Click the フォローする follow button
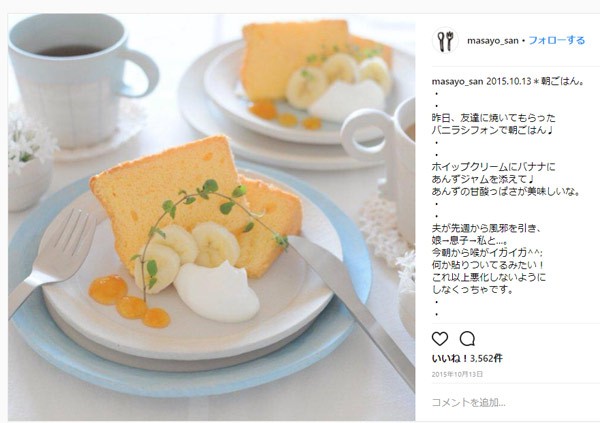 pos(557,41)
